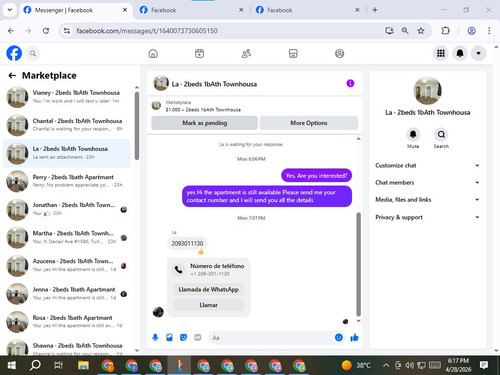The height and width of the screenshot is (375, 500).
Task: Choose a sticker icon in composer
Action: (183, 338)
